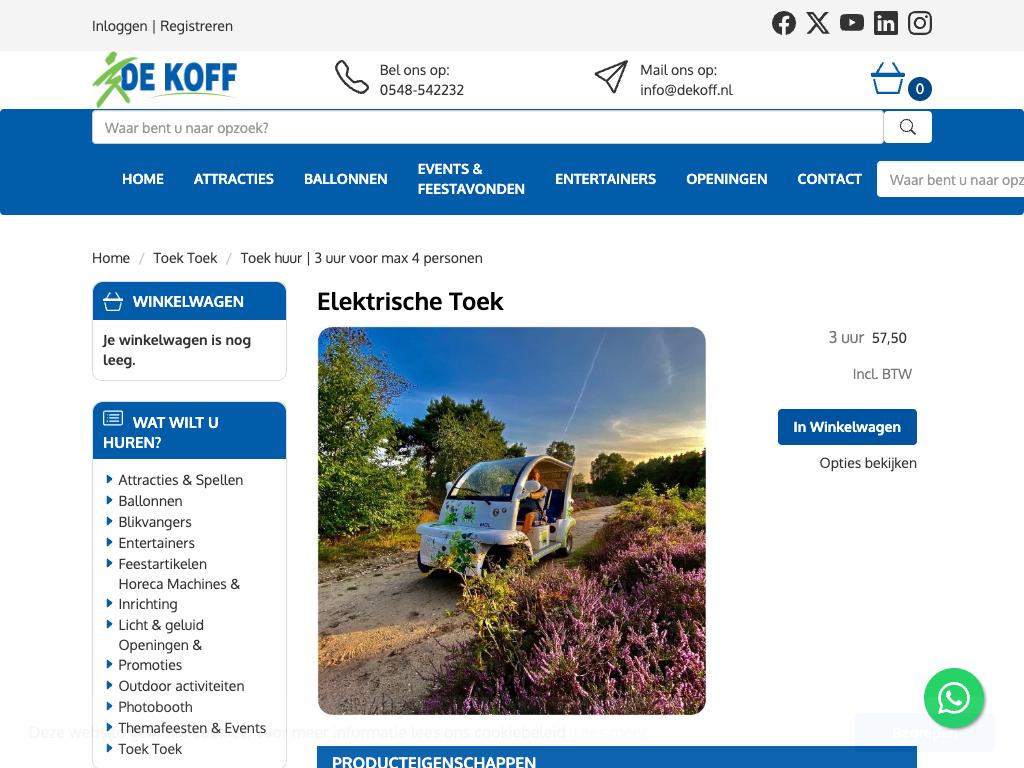
Task: Focus the main search input field
Action: [488, 128]
